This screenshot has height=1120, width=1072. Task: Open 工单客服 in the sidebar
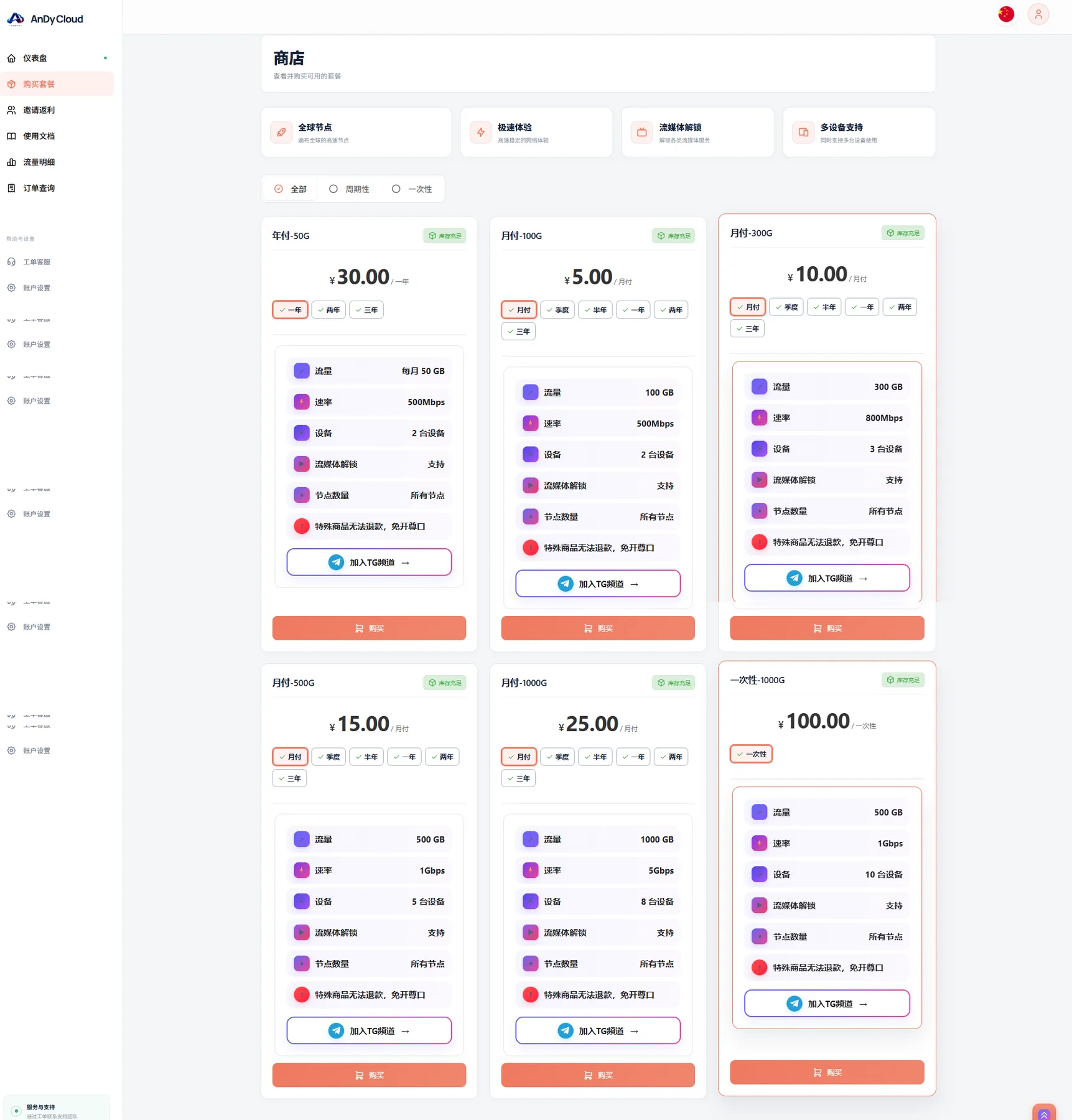point(57,262)
